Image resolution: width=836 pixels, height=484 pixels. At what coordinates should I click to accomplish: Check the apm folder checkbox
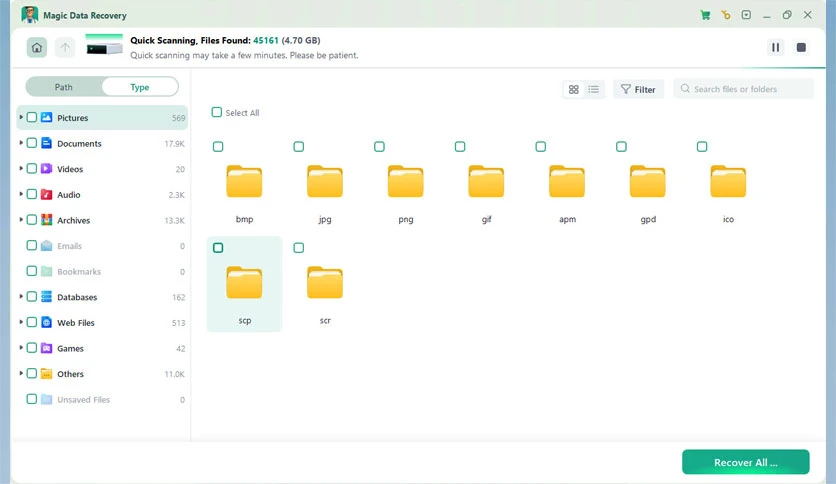(541, 147)
